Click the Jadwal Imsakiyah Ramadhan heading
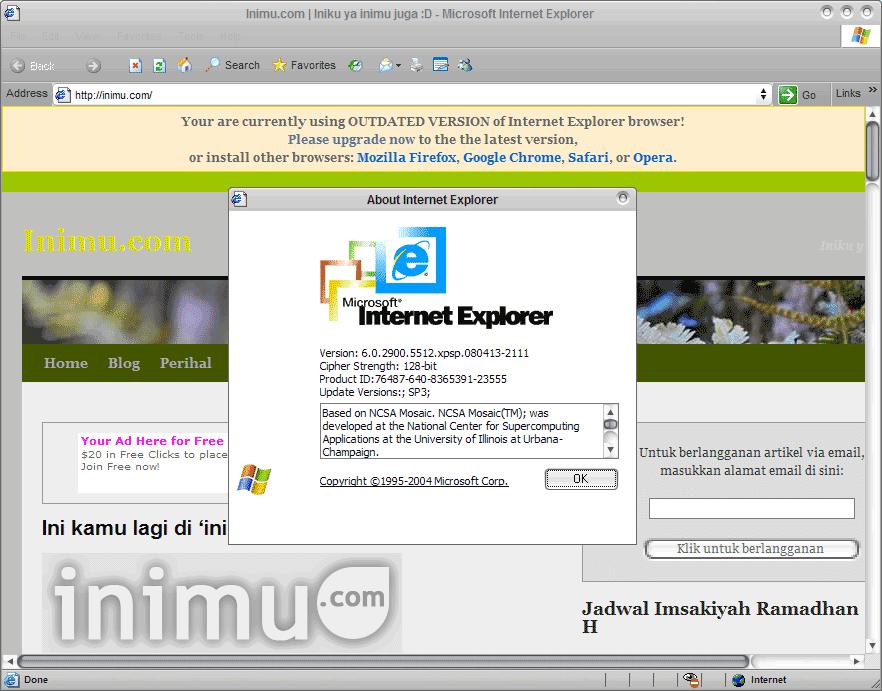 point(721,617)
